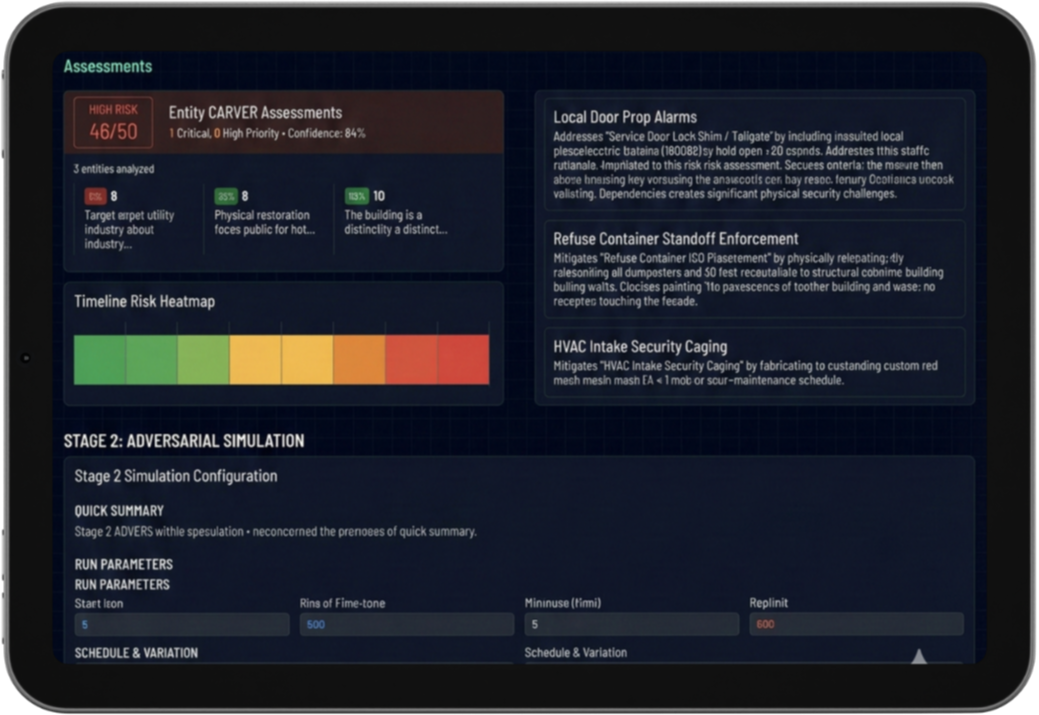Viewport: 1039px width, 715px height.
Task: Focus the field containing blue 500
Action: coord(407,624)
